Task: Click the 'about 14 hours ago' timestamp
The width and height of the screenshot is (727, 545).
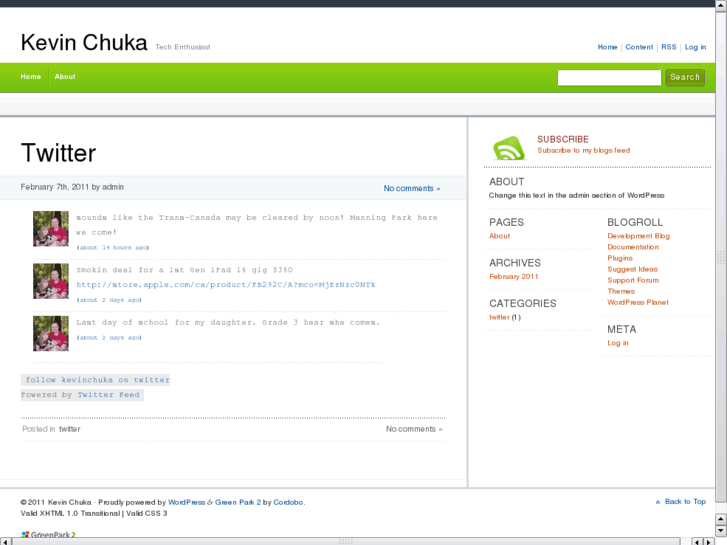Action: pos(113,248)
